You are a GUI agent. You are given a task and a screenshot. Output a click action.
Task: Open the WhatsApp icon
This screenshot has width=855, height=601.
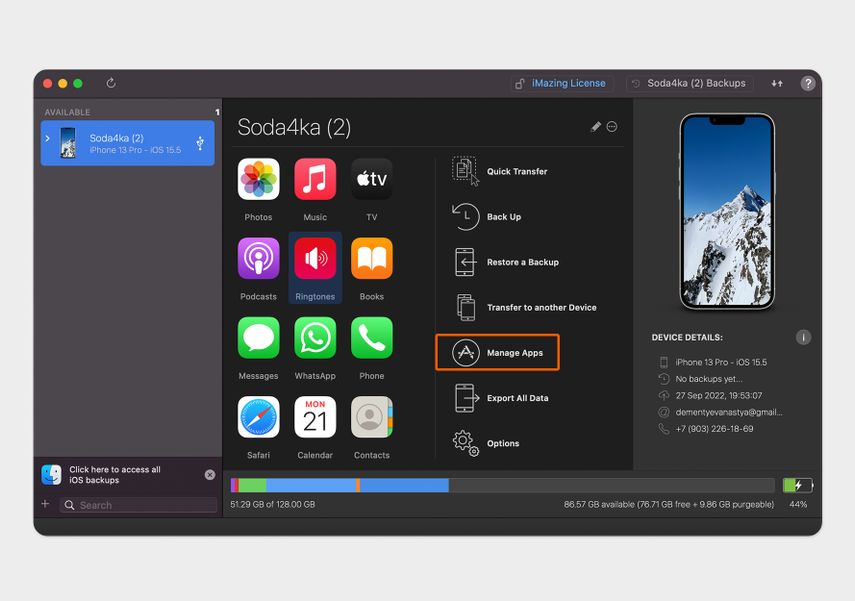[315, 338]
